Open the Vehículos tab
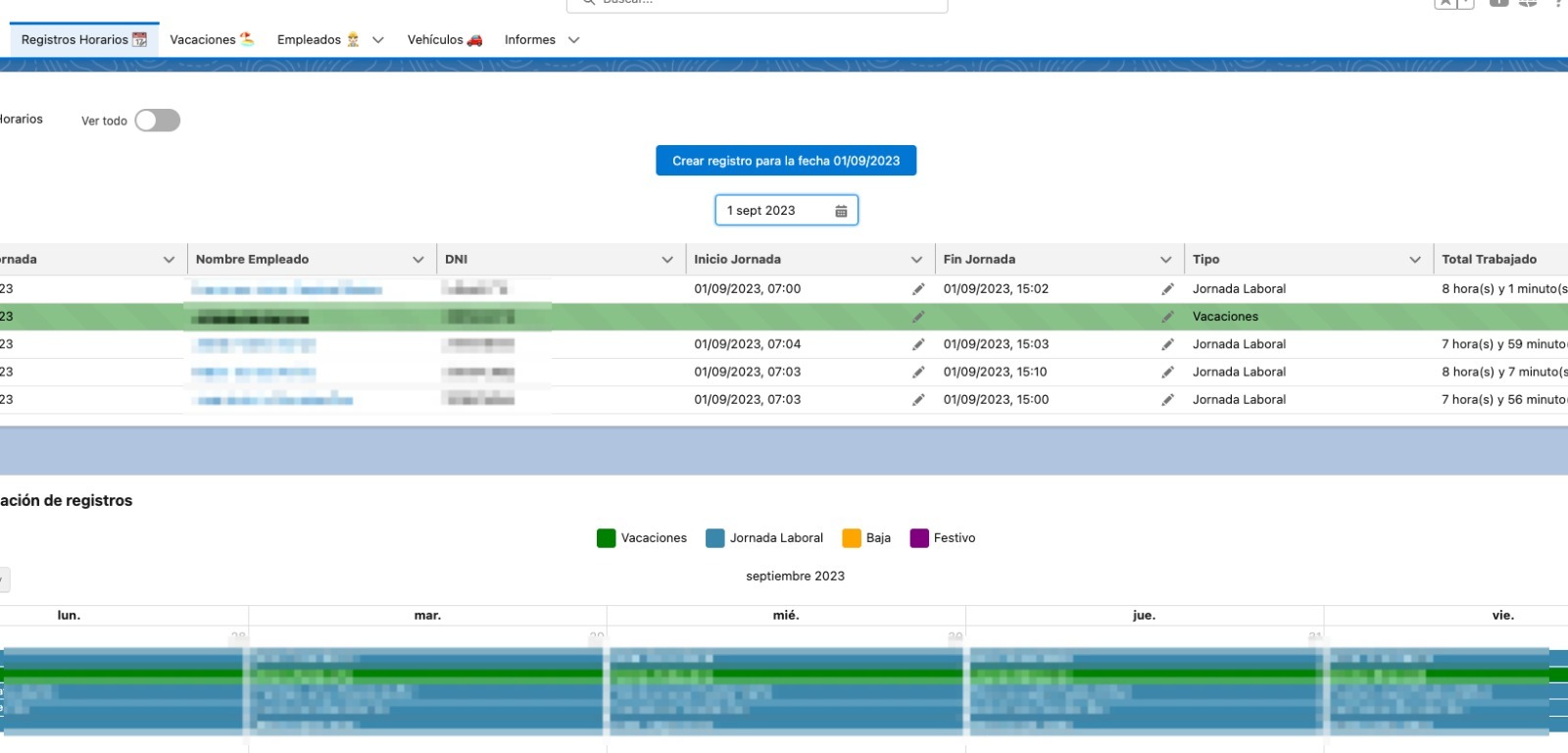Image resolution: width=1568 pixels, height=753 pixels. pos(445,39)
